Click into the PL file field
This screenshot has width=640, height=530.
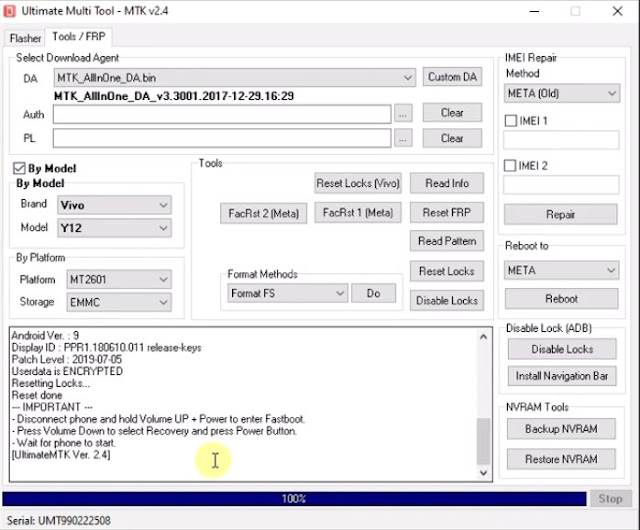(x=222, y=138)
